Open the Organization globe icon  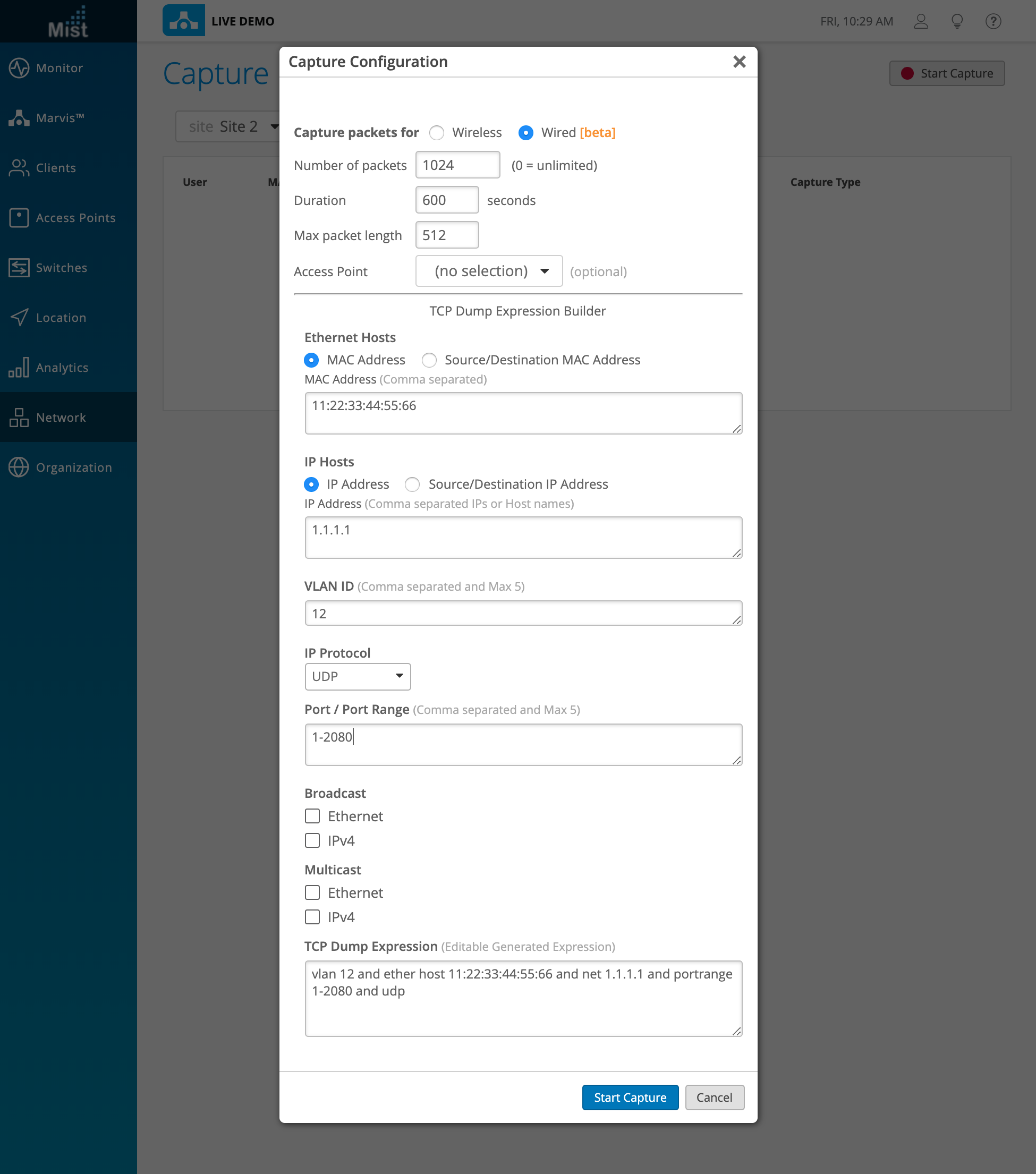click(19, 467)
